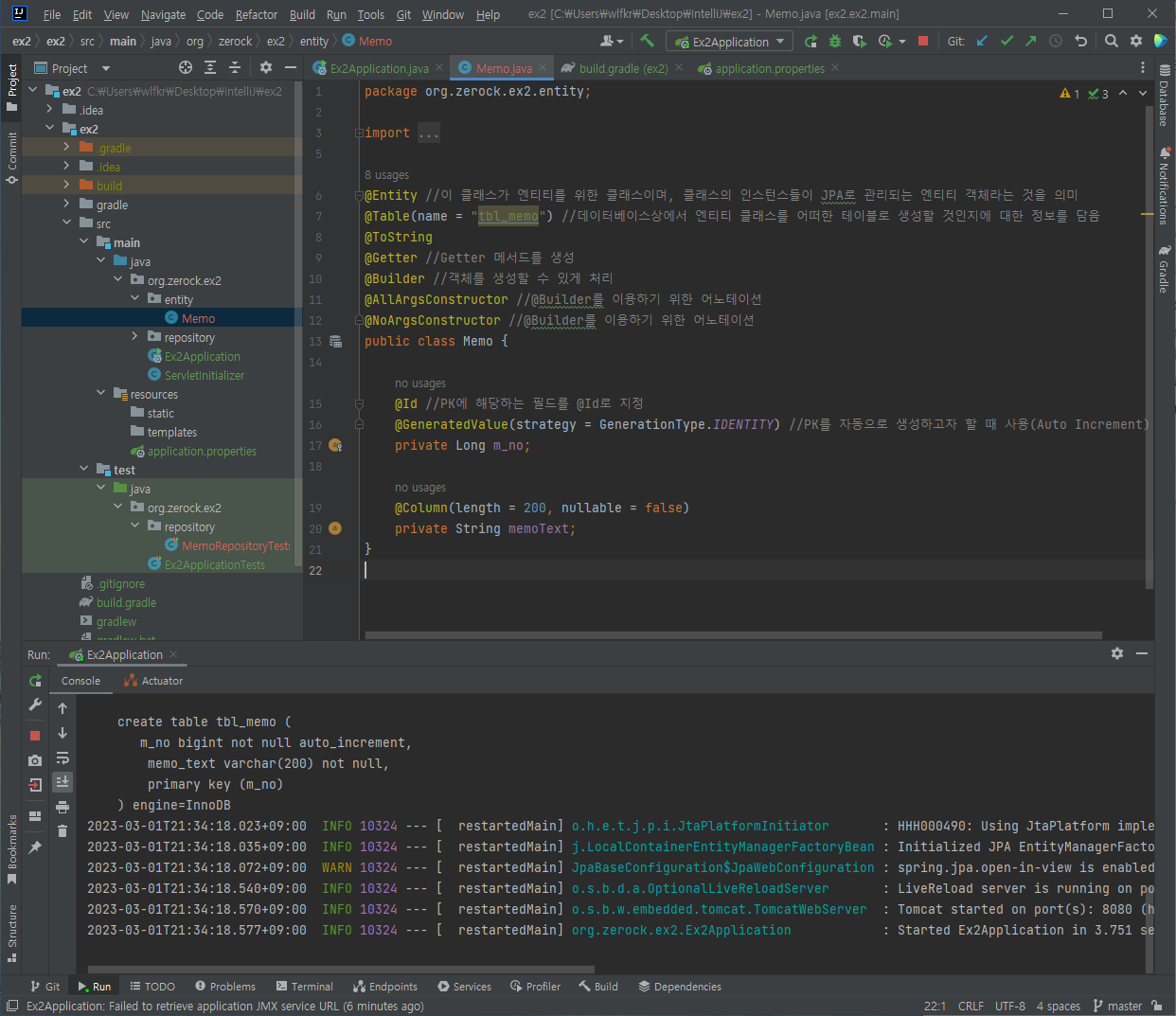1176x1016 pixels.
Task: Print console output with the printer icon
Action: click(62, 807)
